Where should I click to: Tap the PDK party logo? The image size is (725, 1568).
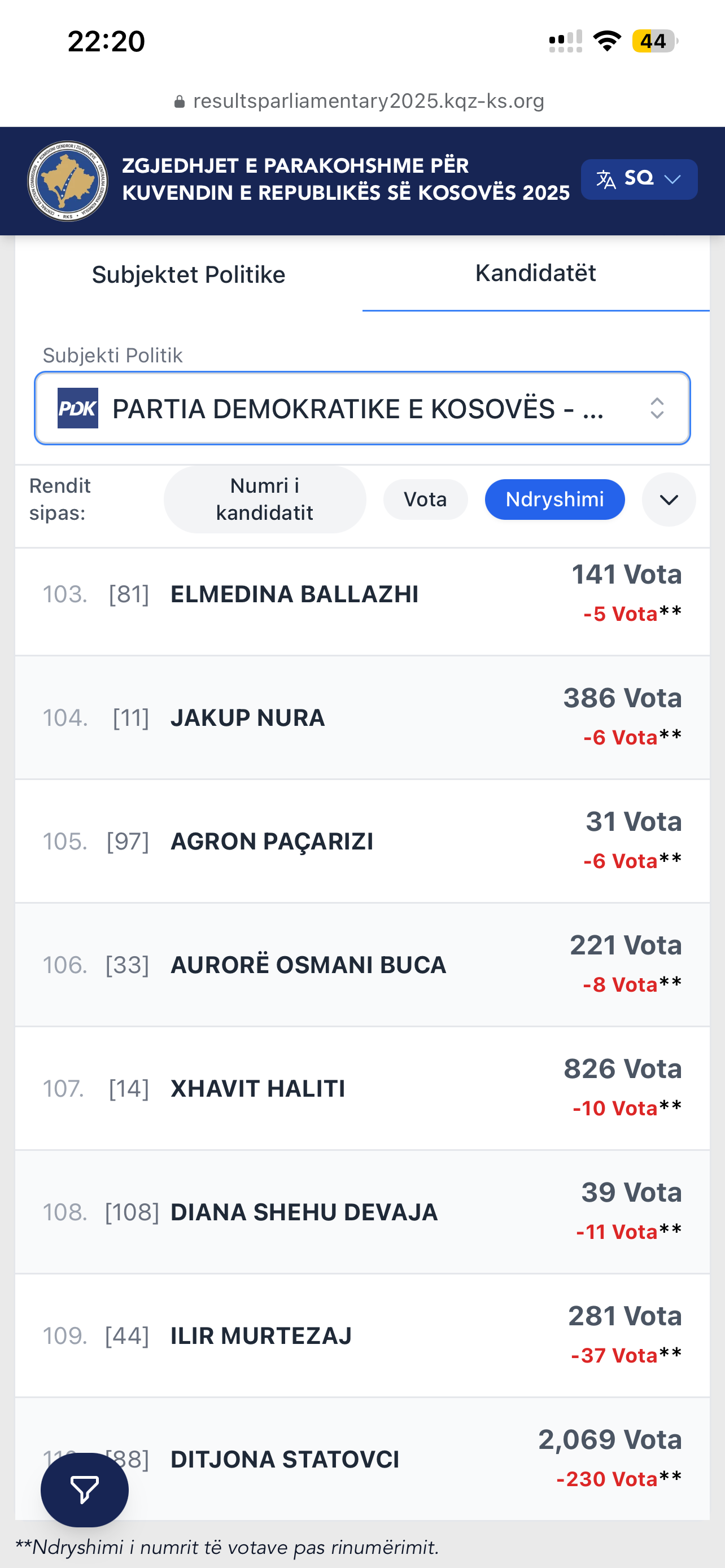[78, 408]
